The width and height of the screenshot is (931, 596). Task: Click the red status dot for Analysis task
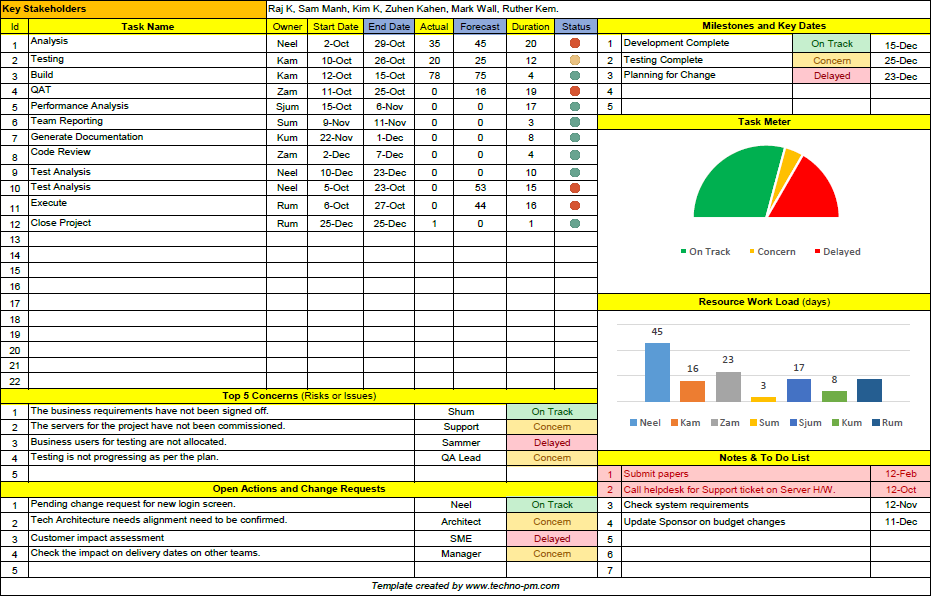click(x=575, y=44)
